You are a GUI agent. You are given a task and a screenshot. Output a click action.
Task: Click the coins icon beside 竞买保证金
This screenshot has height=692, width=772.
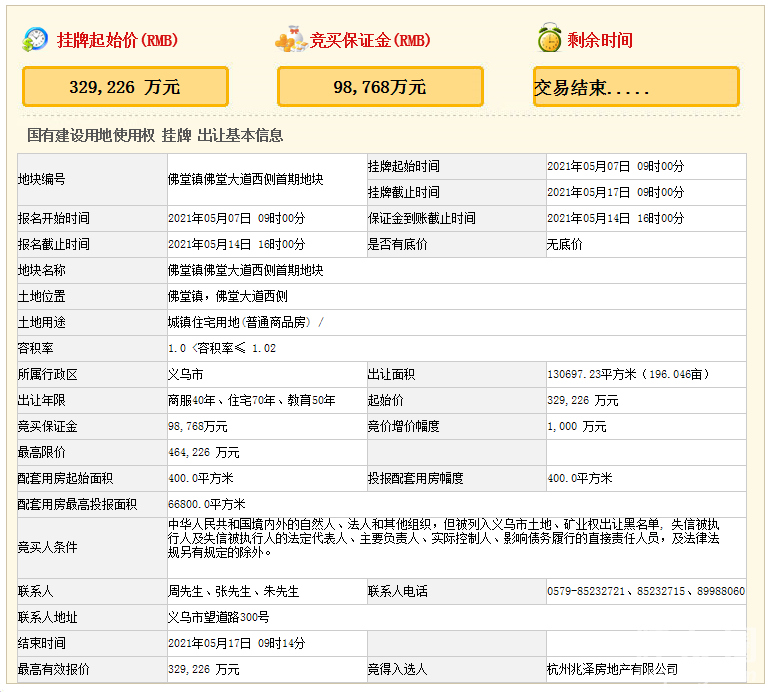[x=290, y=40]
